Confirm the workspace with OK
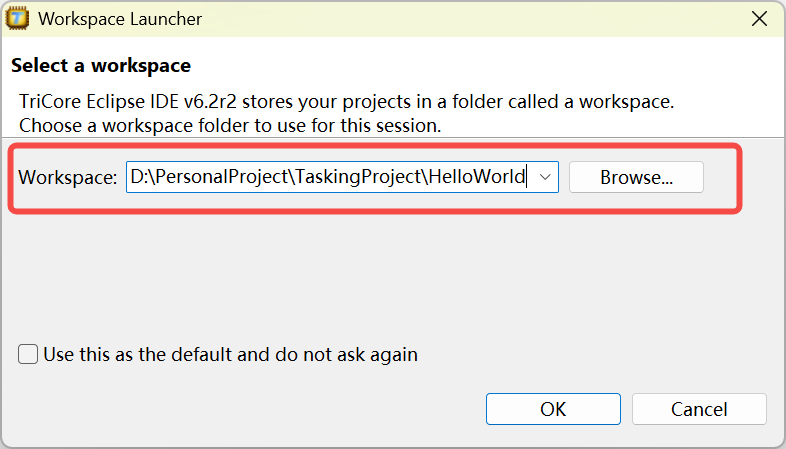Image resolution: width=786 pixels, height=449 pixels. 553,409
